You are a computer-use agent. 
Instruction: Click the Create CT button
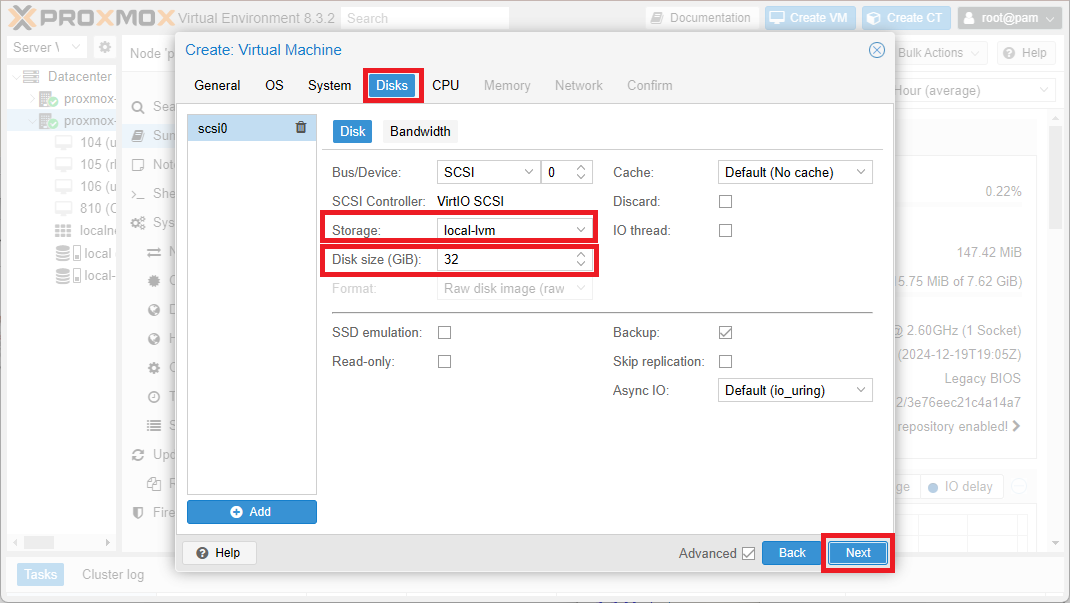point(906,18)
